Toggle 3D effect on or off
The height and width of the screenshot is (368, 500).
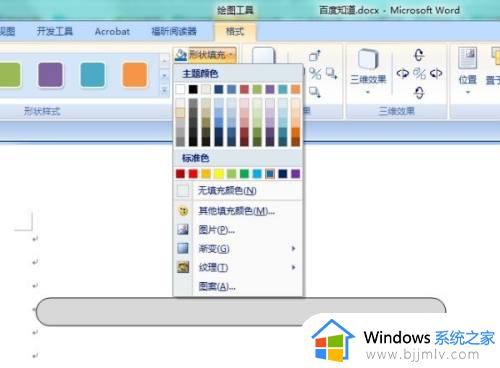click(x=419, y=73)
